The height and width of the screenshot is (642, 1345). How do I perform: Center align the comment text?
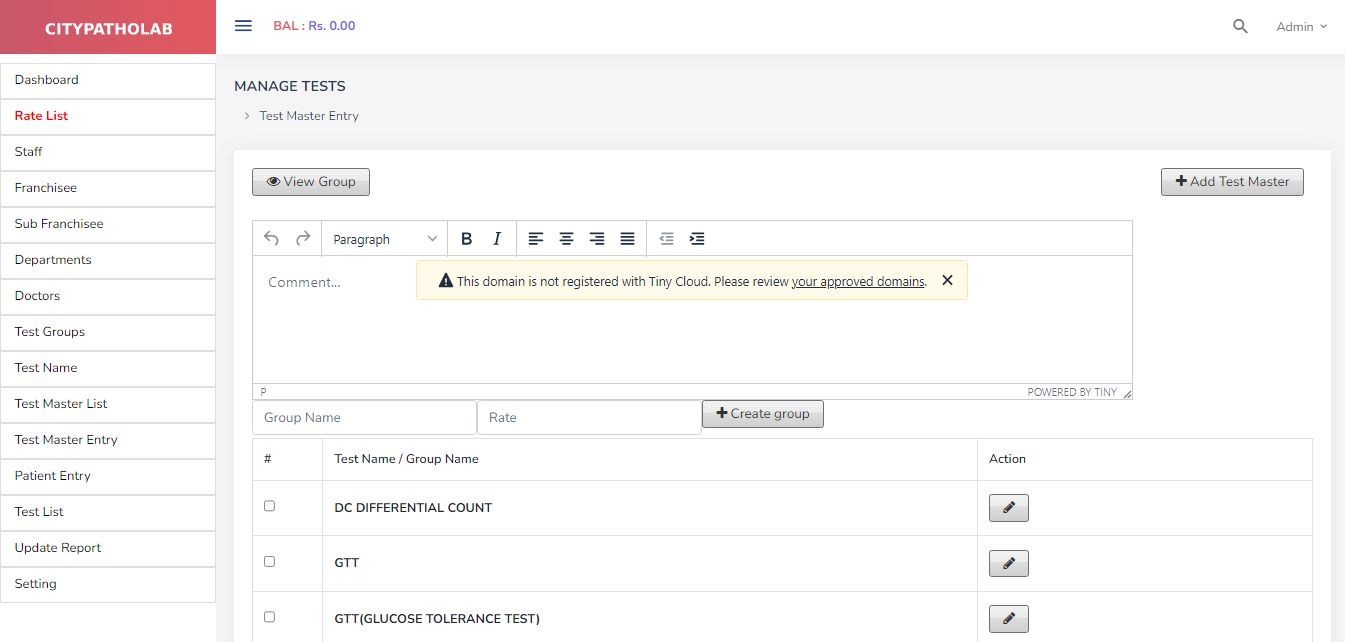[566, 239]
